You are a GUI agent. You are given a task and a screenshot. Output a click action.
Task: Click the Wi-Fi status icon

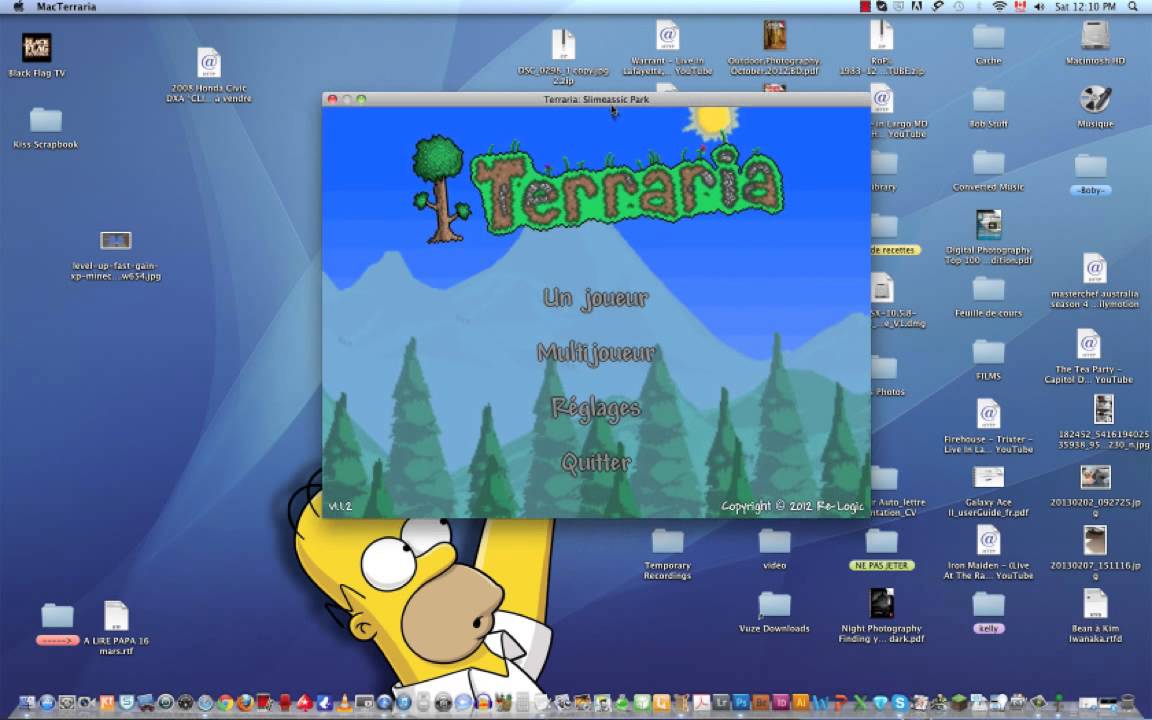[999, 7]
